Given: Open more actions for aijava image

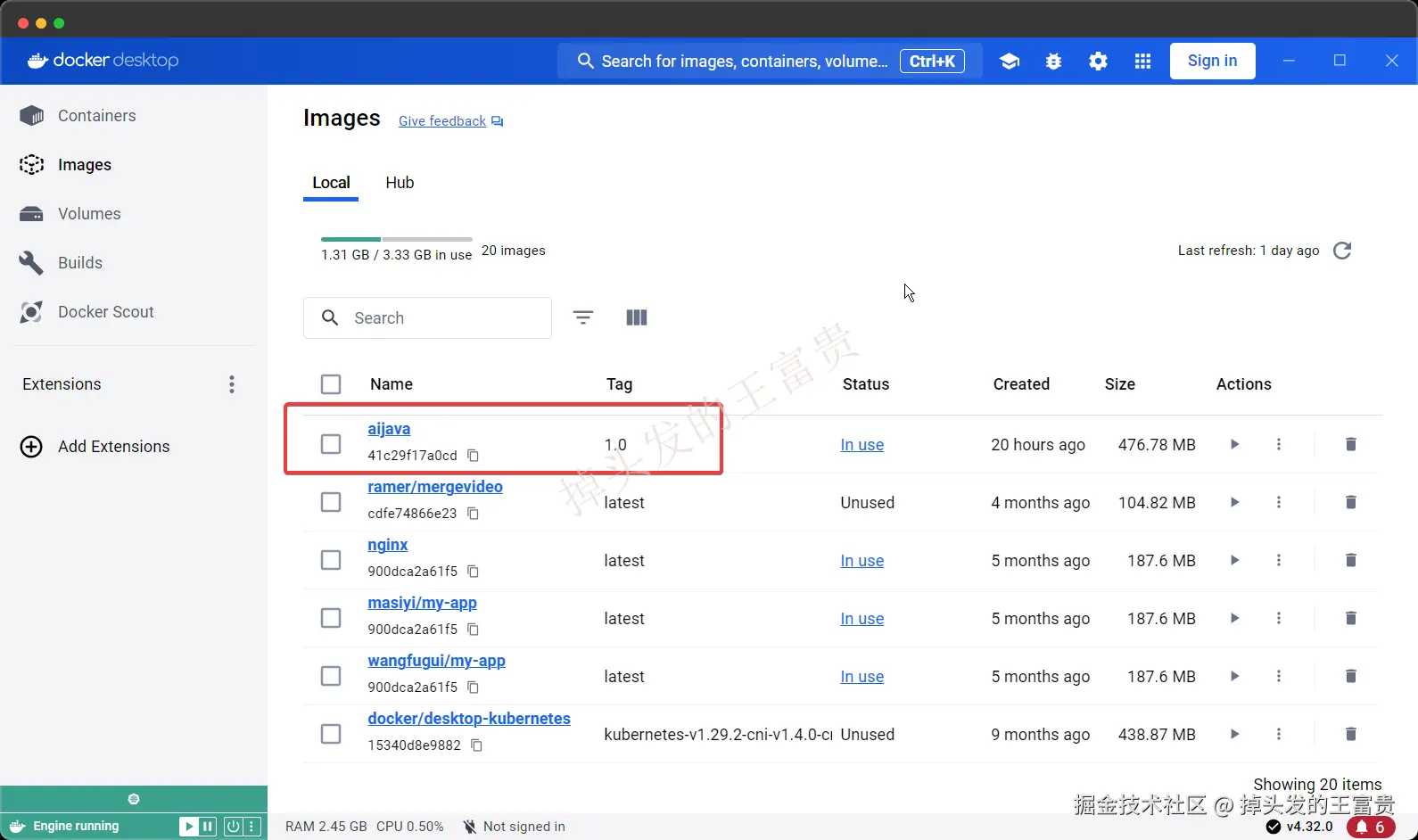Looking at the screenshot, I should coord(1279,444).
